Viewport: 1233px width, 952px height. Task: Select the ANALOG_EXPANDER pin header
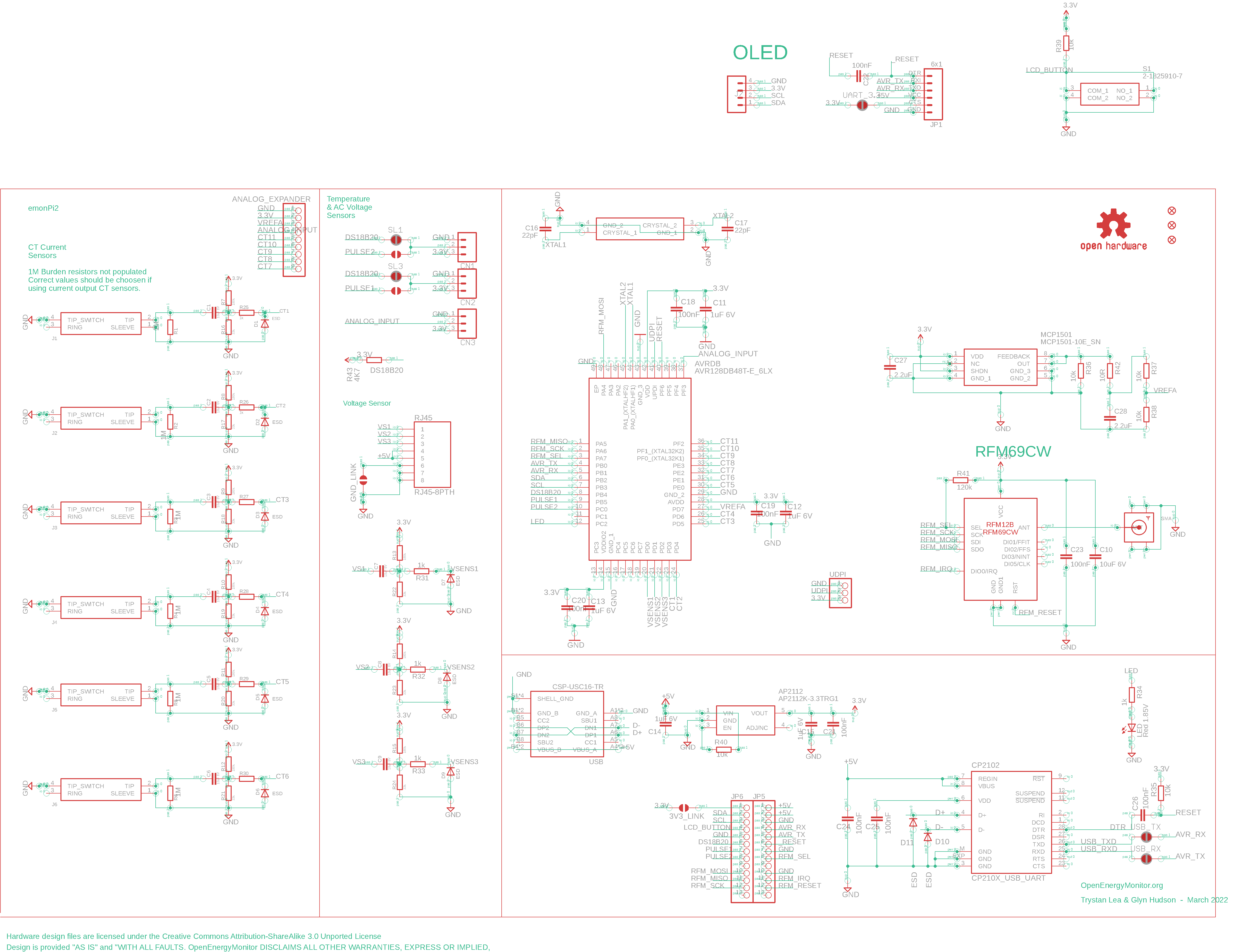point(294,240)
